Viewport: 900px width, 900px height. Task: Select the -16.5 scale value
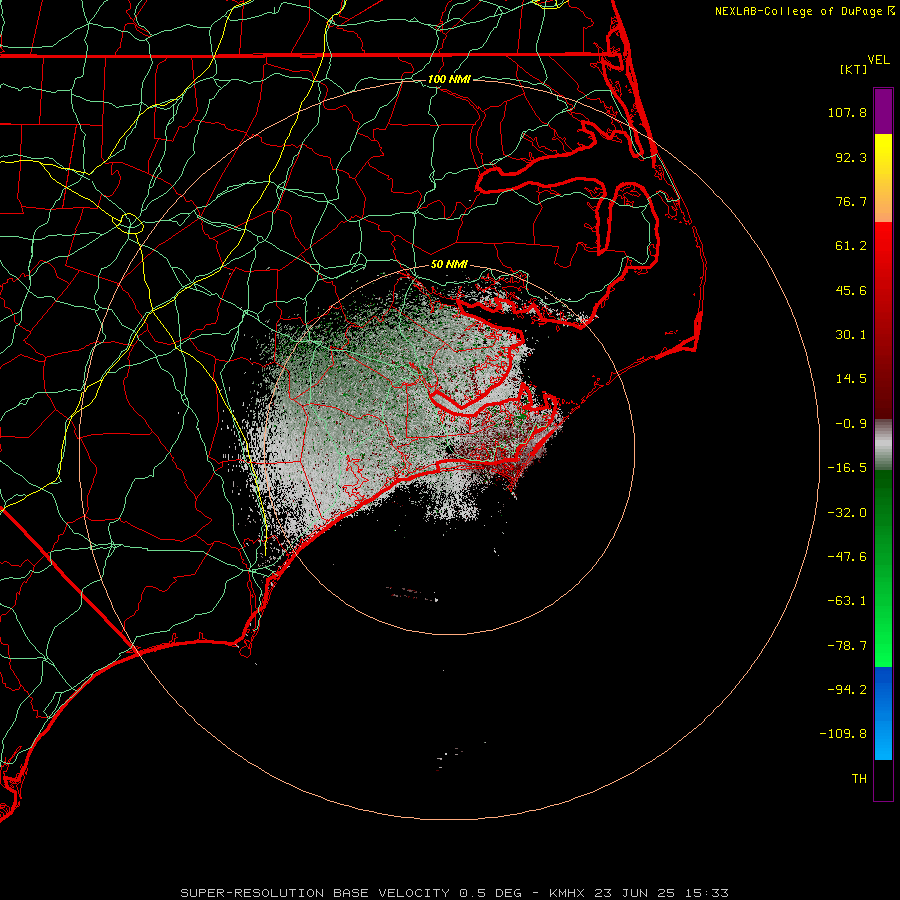coord(847,468)
